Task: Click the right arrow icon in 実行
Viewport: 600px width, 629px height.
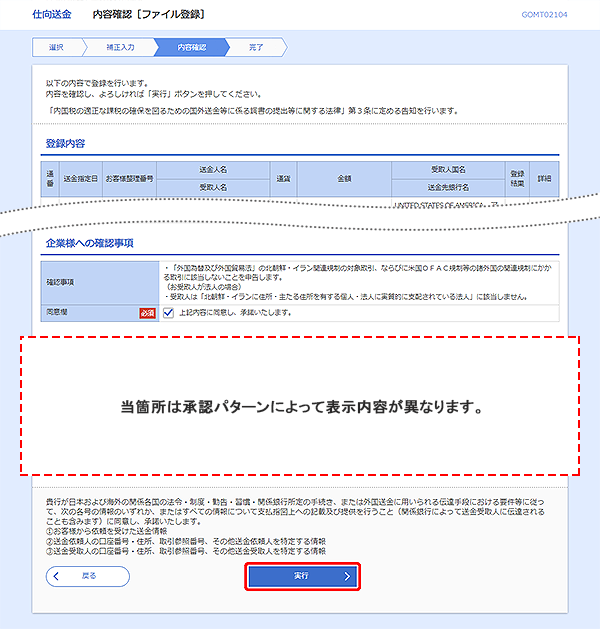Action: coord(346,576)
